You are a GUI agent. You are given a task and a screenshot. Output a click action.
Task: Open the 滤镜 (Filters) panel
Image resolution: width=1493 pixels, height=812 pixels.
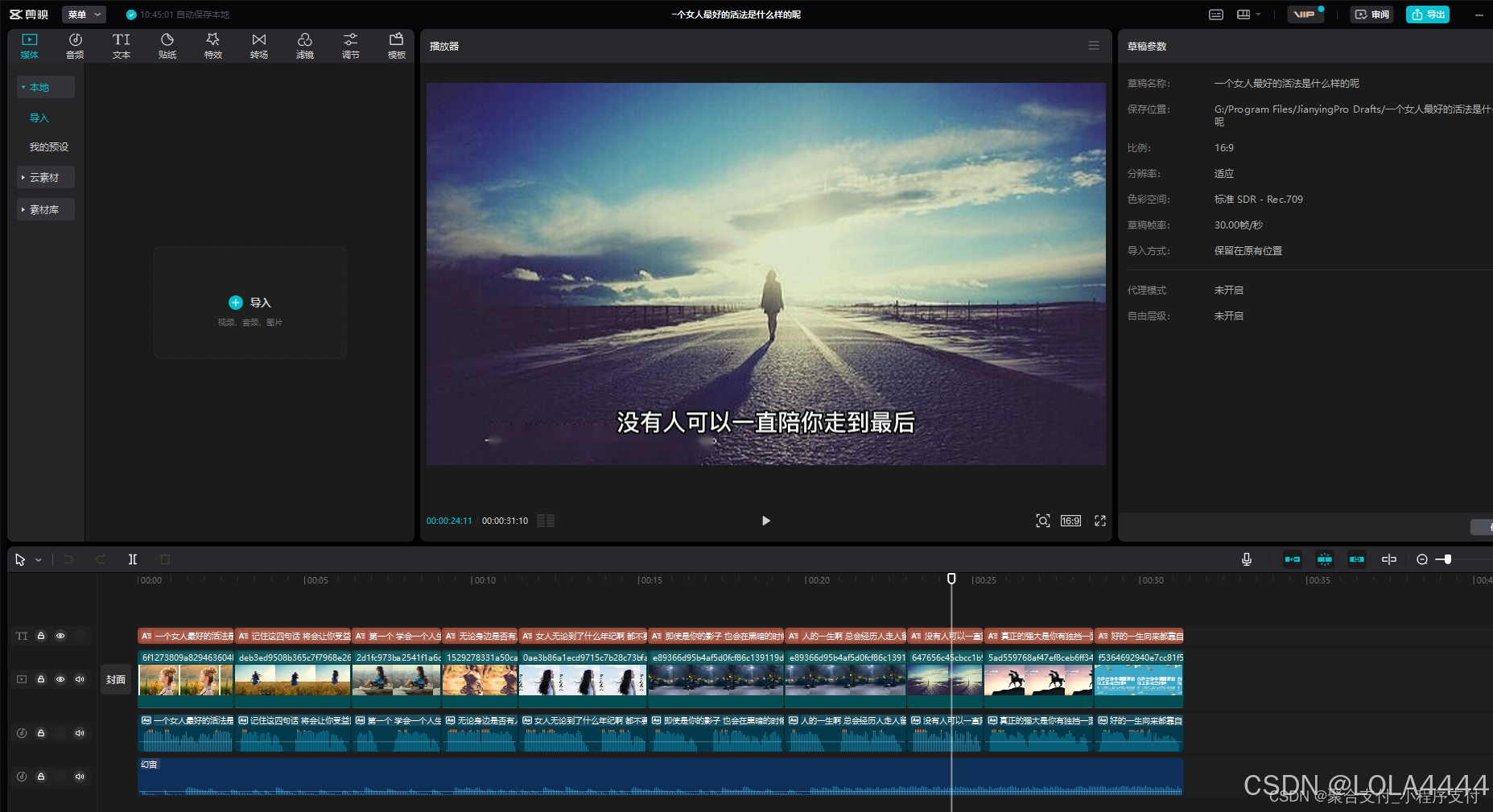point(305,46)
